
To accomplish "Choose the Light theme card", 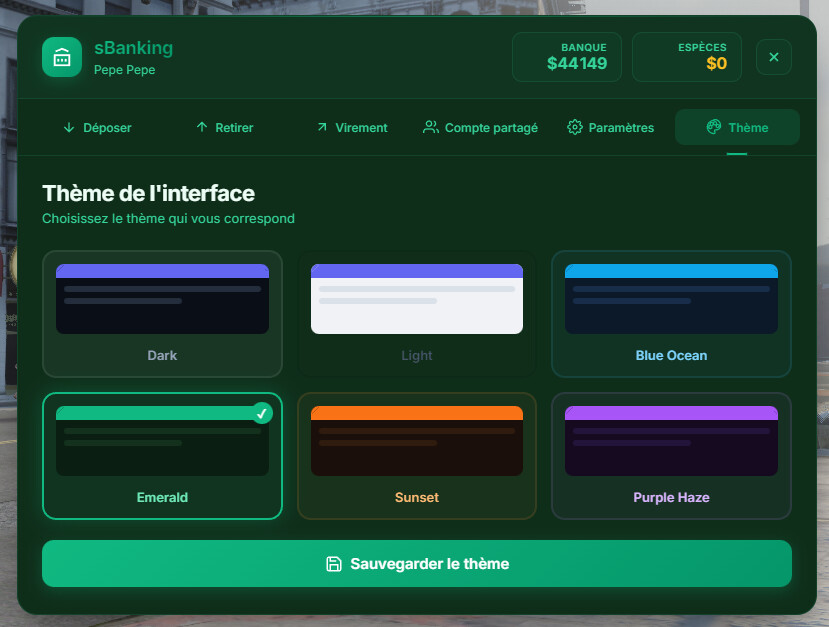I will 417,314.
